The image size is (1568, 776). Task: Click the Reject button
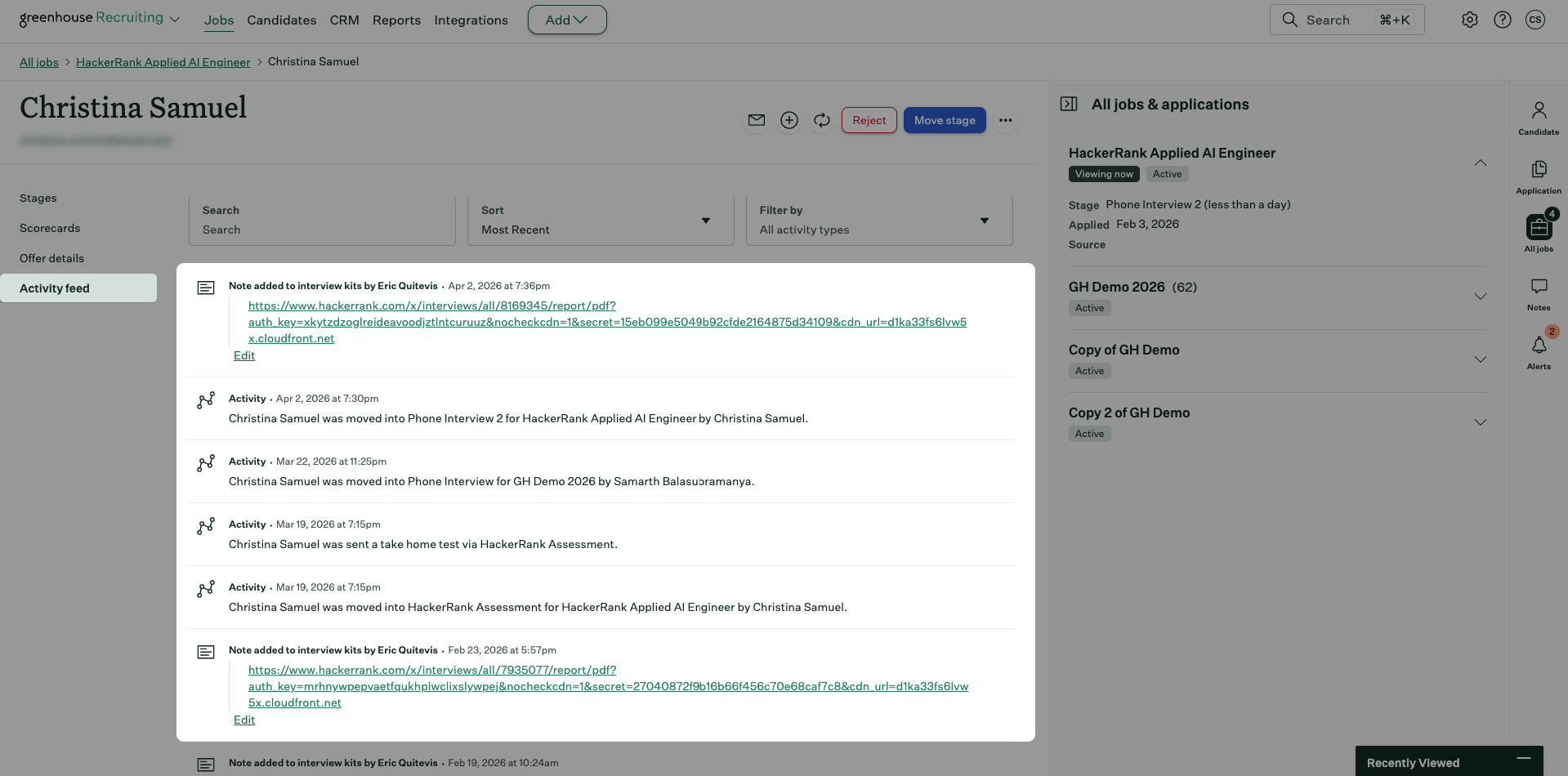[869, 120]
